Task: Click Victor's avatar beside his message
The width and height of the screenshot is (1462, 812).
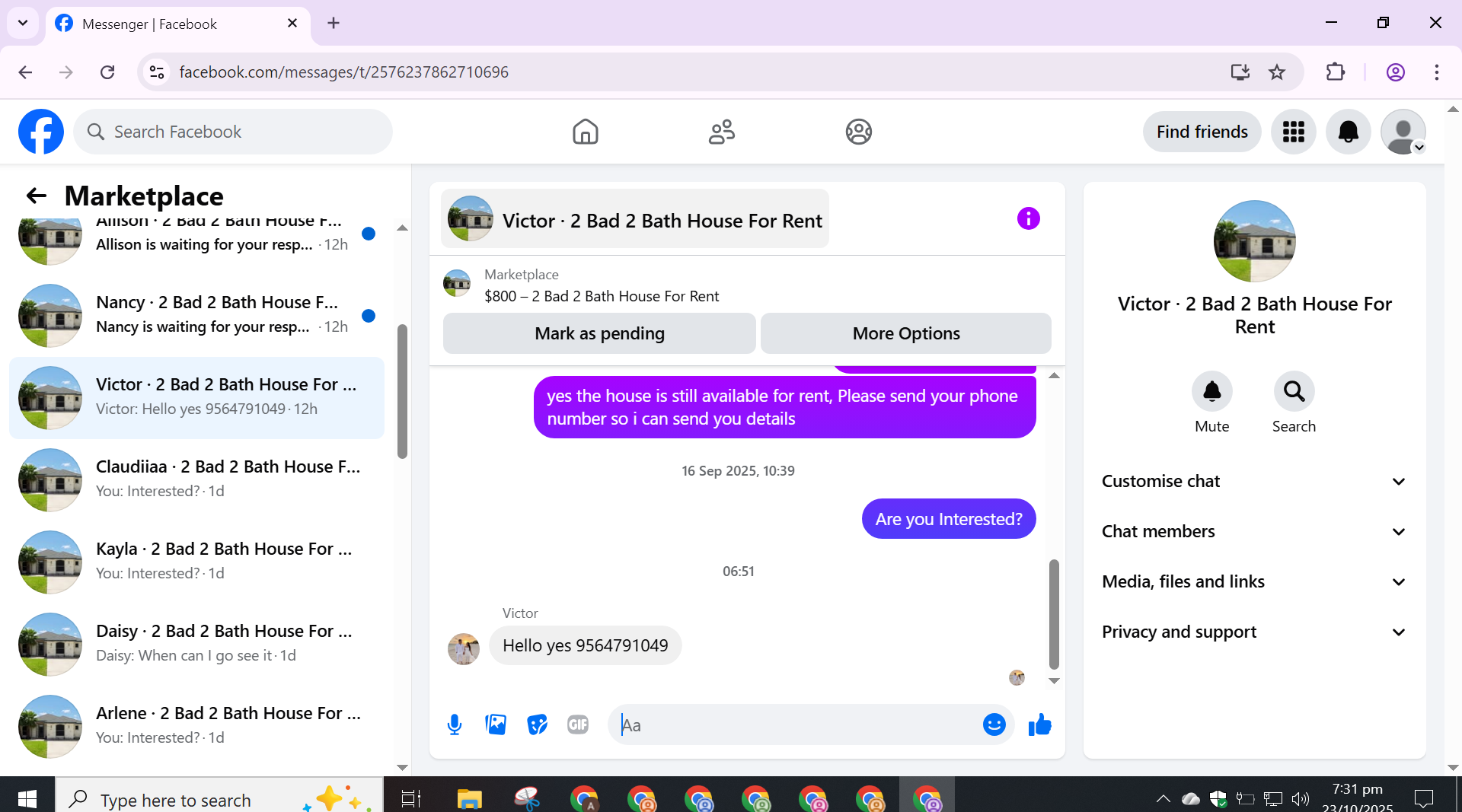Action: click(463, 648)
